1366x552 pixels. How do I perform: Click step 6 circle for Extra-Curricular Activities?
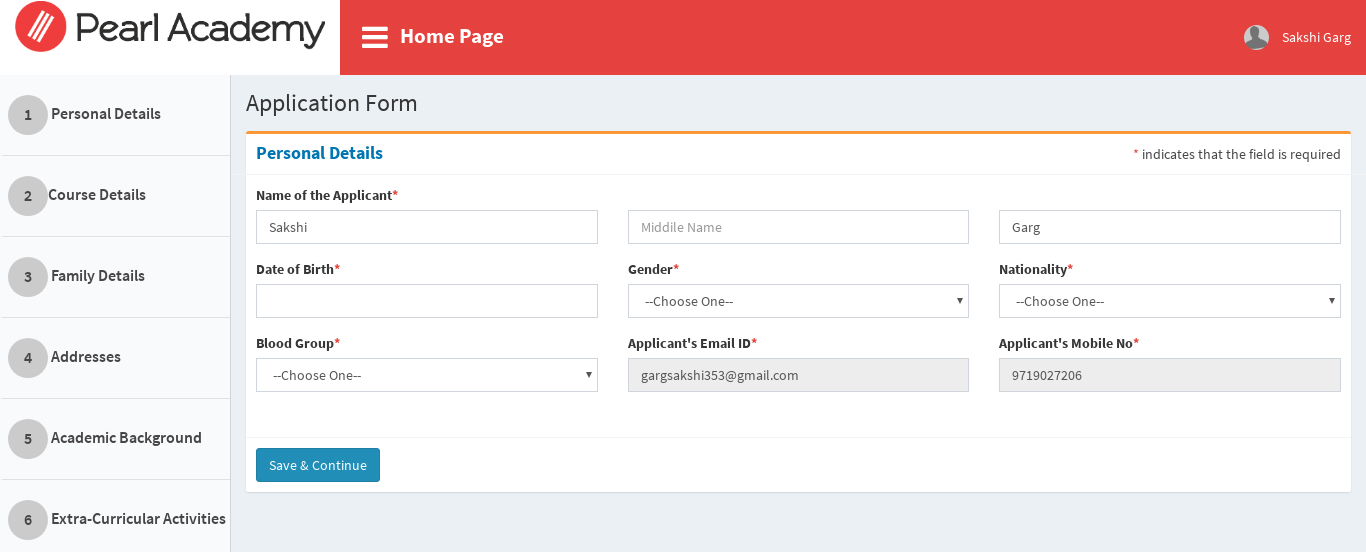pyautogui.click(x=28, y=520)
